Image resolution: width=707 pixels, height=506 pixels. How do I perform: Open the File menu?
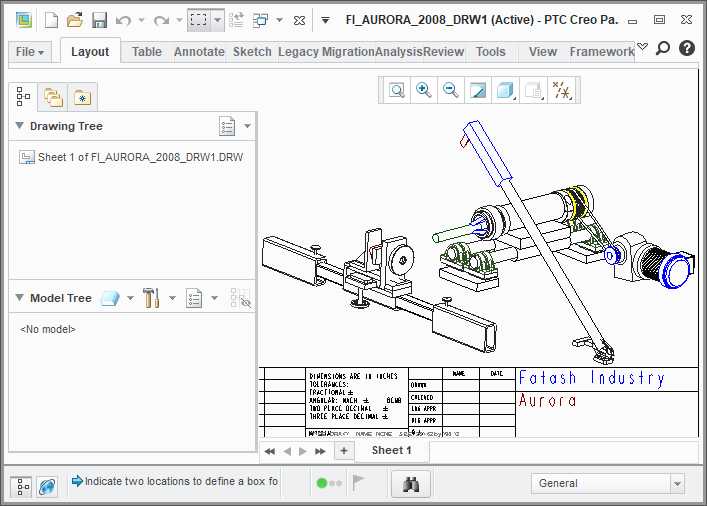pos(30,52)
